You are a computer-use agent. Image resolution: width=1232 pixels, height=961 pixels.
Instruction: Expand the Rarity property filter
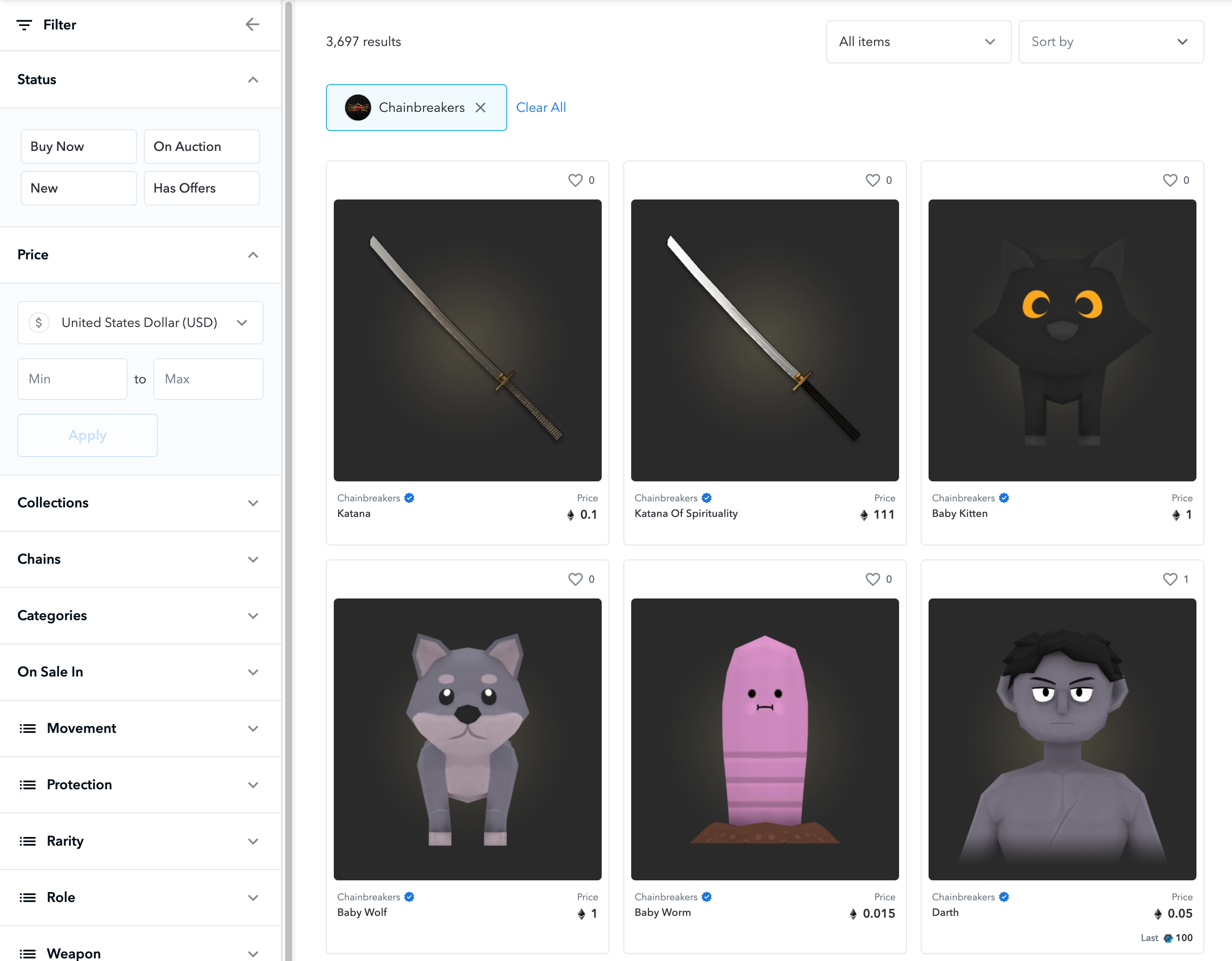(x=140, y=841)
